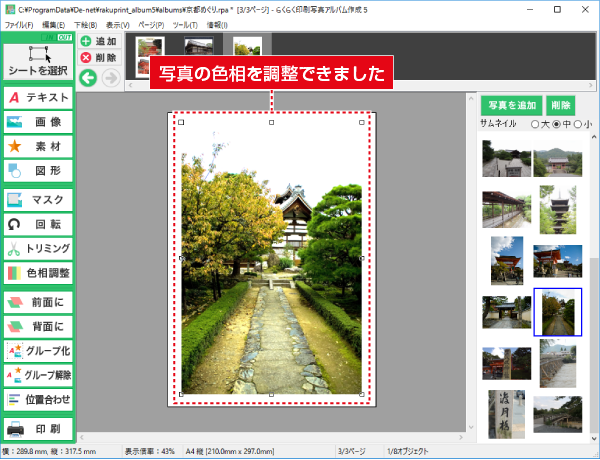
Task: Select the temple gate entrance thumbnail
Action: coord(507,312)
